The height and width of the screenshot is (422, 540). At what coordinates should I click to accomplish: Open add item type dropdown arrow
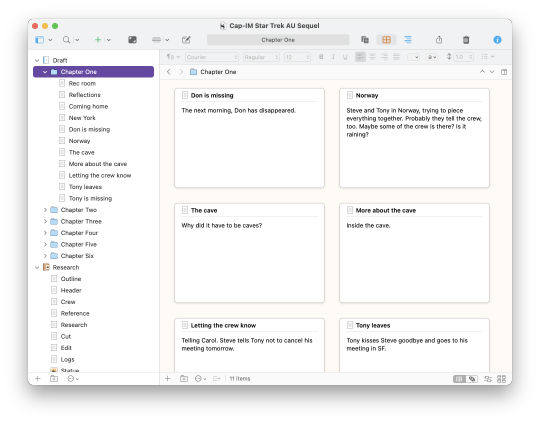109,40
